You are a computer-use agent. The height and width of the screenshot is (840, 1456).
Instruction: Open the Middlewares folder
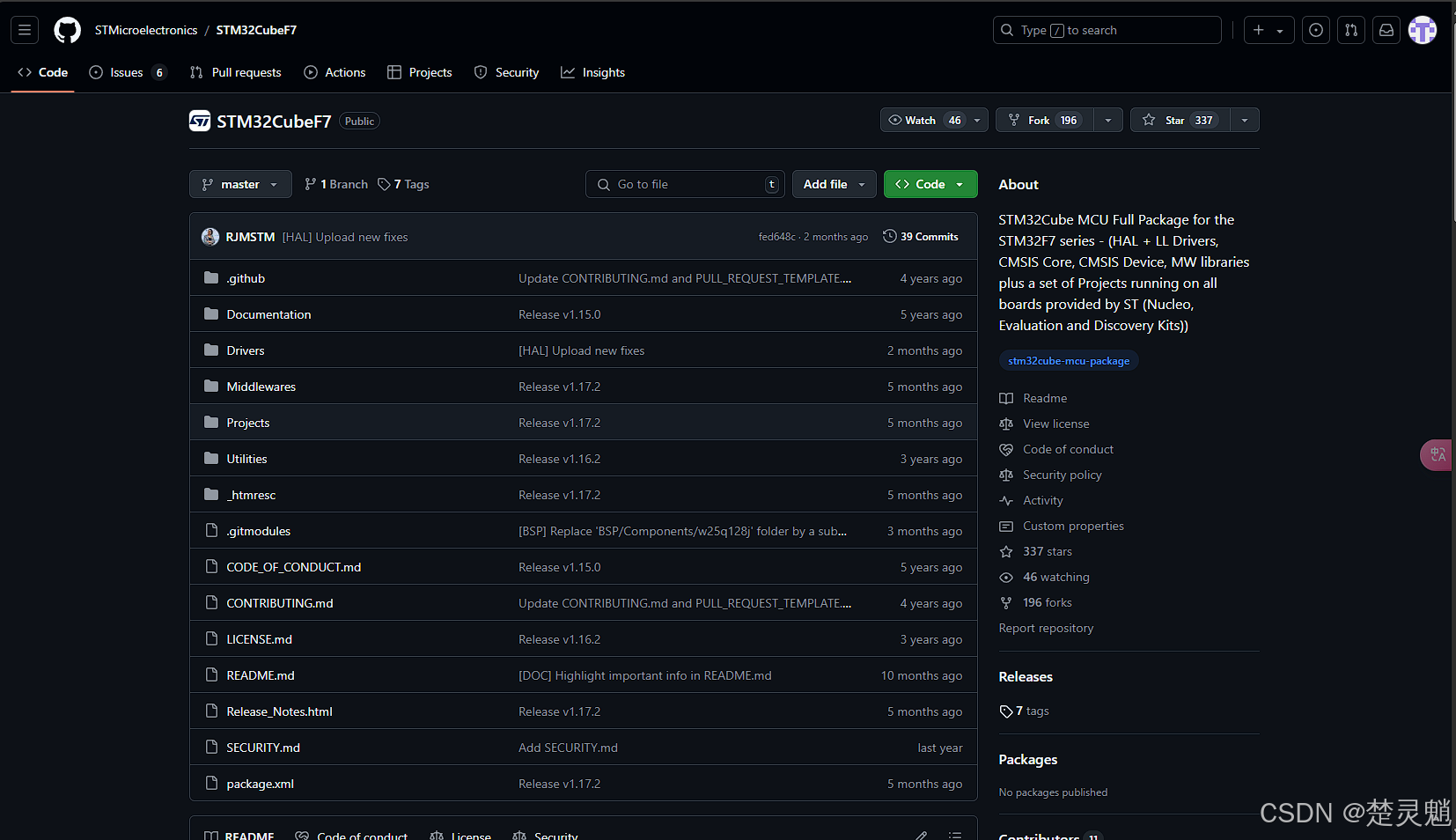(x=261, y=387)
